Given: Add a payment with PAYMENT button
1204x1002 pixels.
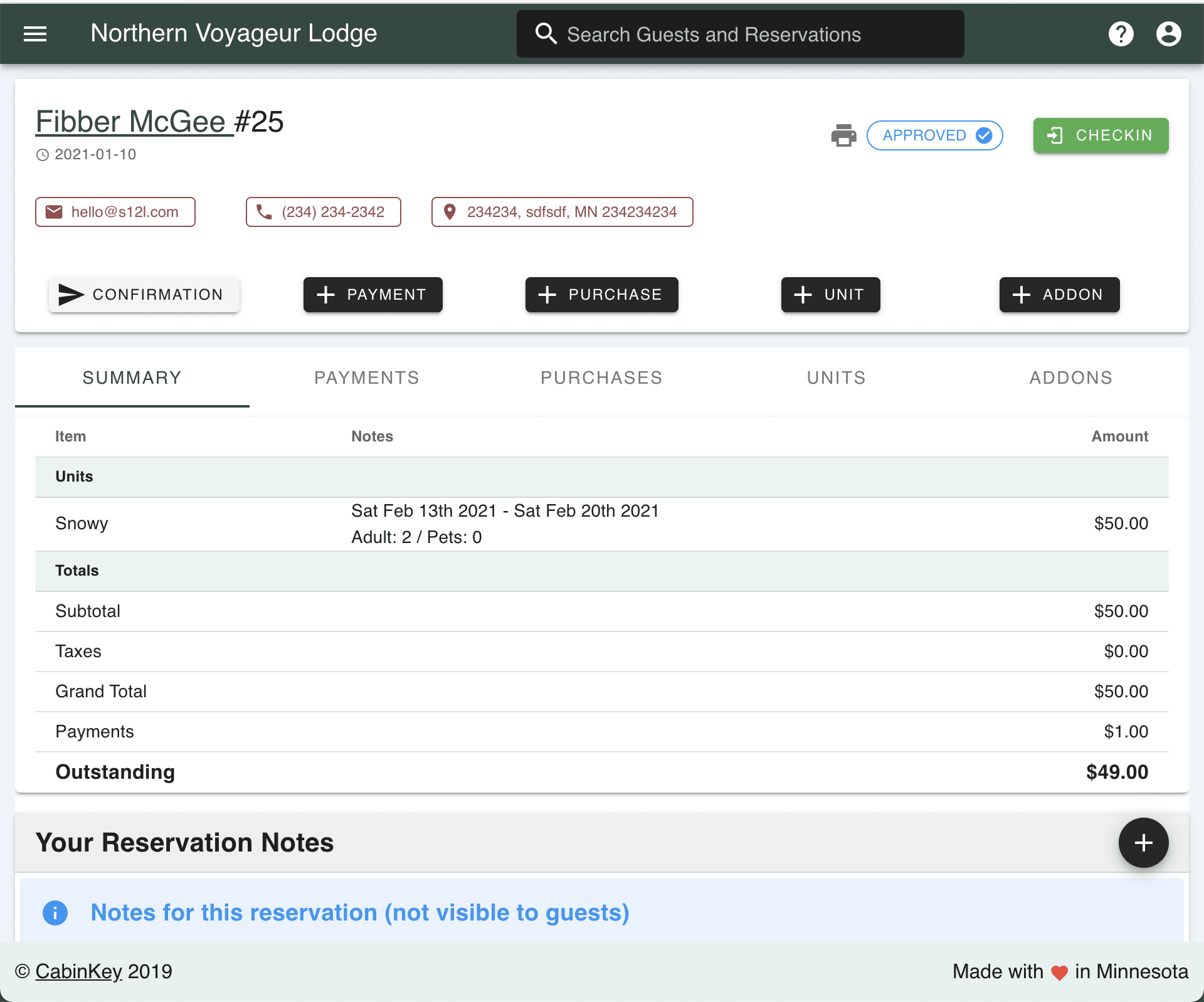Looking at the screenshot, I should (x=372, y=295).
